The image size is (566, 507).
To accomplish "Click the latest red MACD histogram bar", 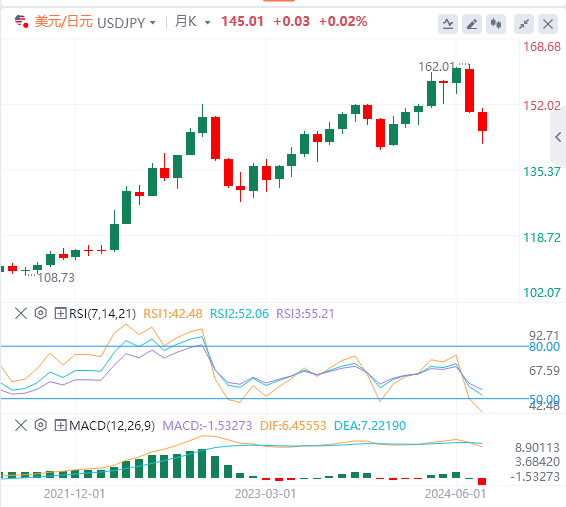I will pyautogui.click(x=482, y=481).
